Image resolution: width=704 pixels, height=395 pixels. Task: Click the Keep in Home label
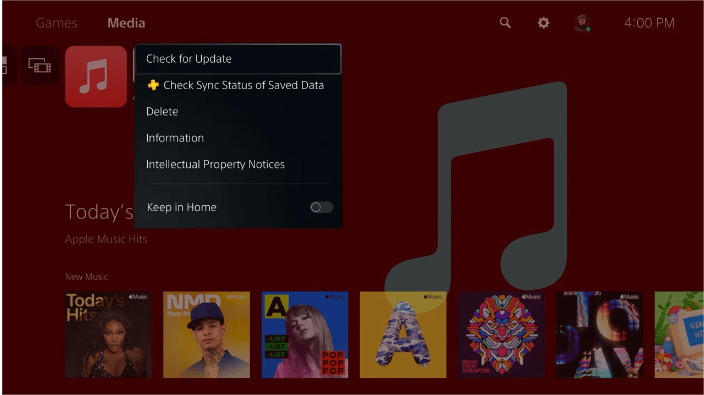pos(182,207)
